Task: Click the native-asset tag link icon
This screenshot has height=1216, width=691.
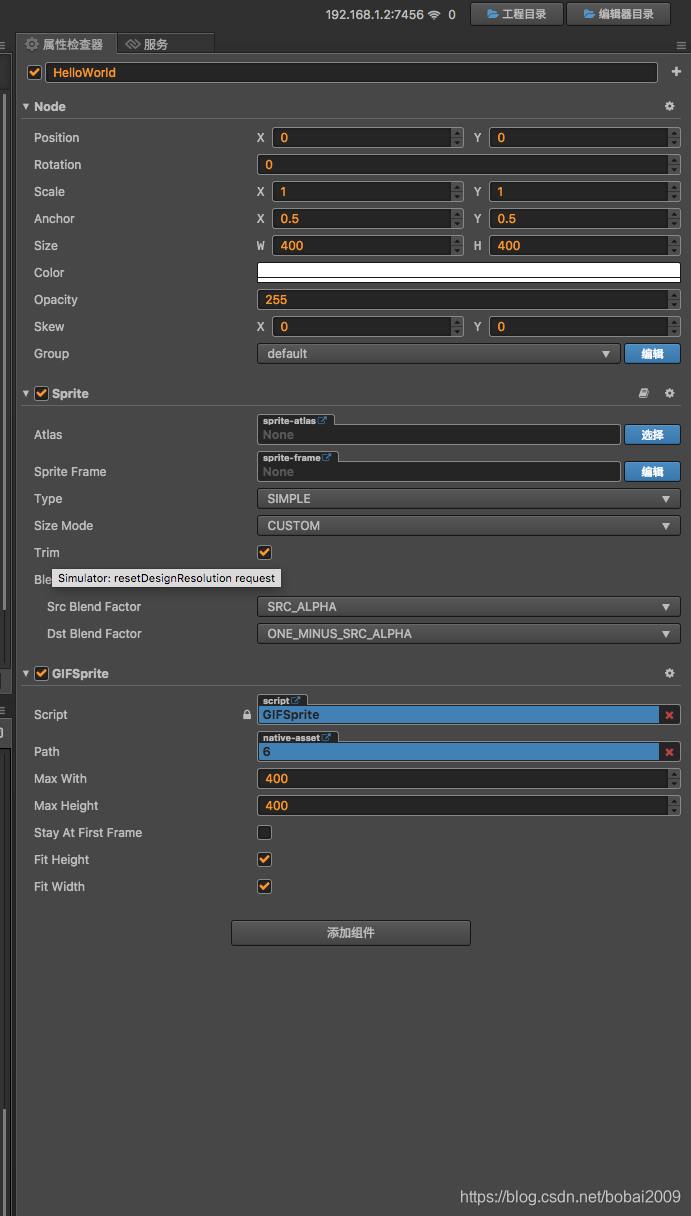Action: tap(327, 738)
